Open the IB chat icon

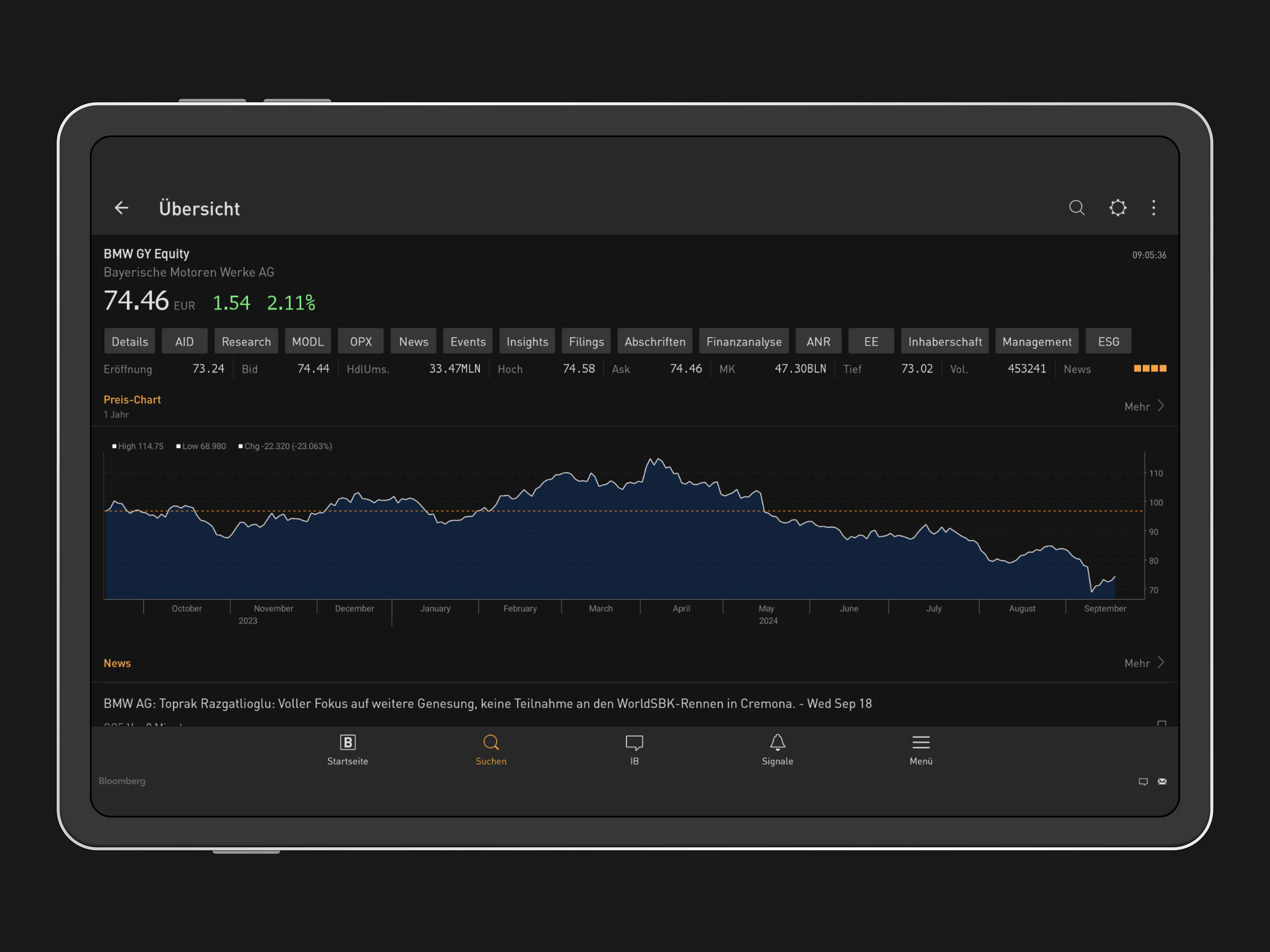coord(634,742)
